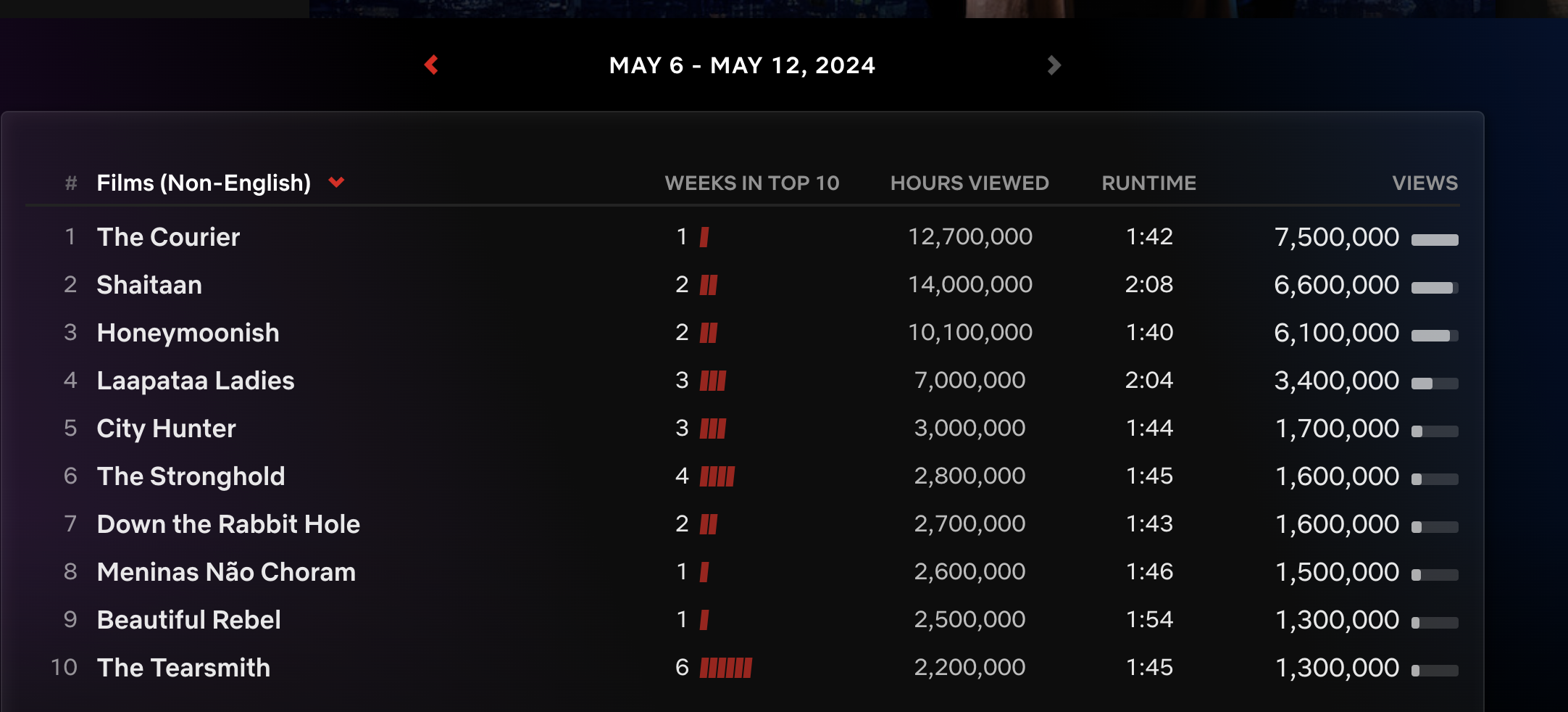Click the six-week red bars for The Tearsmith
Screen dimensions: 1568x712
pos(726,668)
